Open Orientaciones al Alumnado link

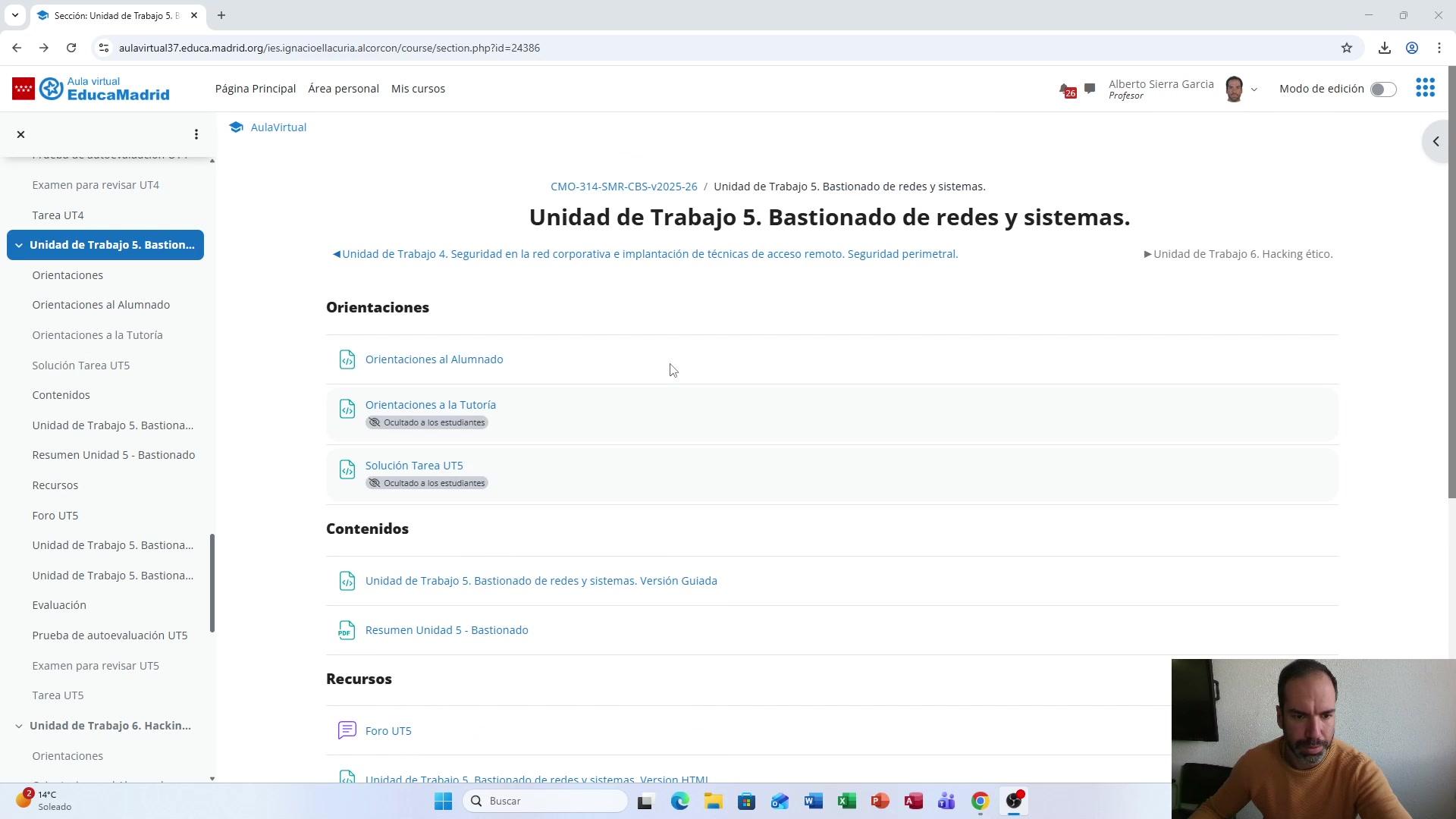coord(434,359)
